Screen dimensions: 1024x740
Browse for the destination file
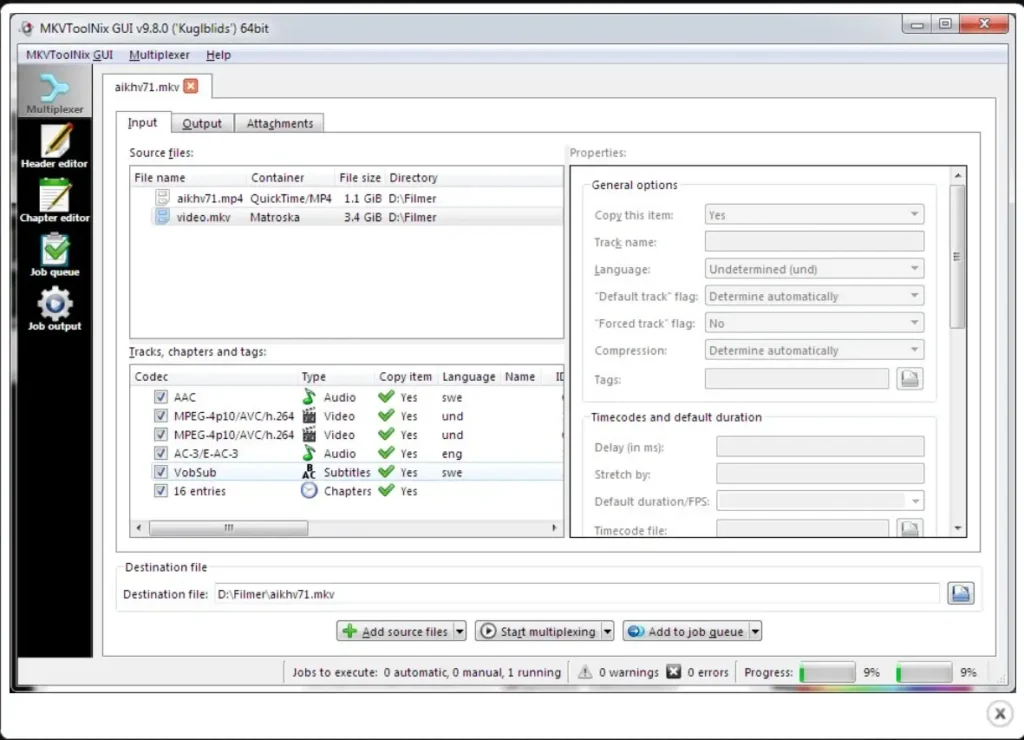pyautogui.click(x=959, y=593)
